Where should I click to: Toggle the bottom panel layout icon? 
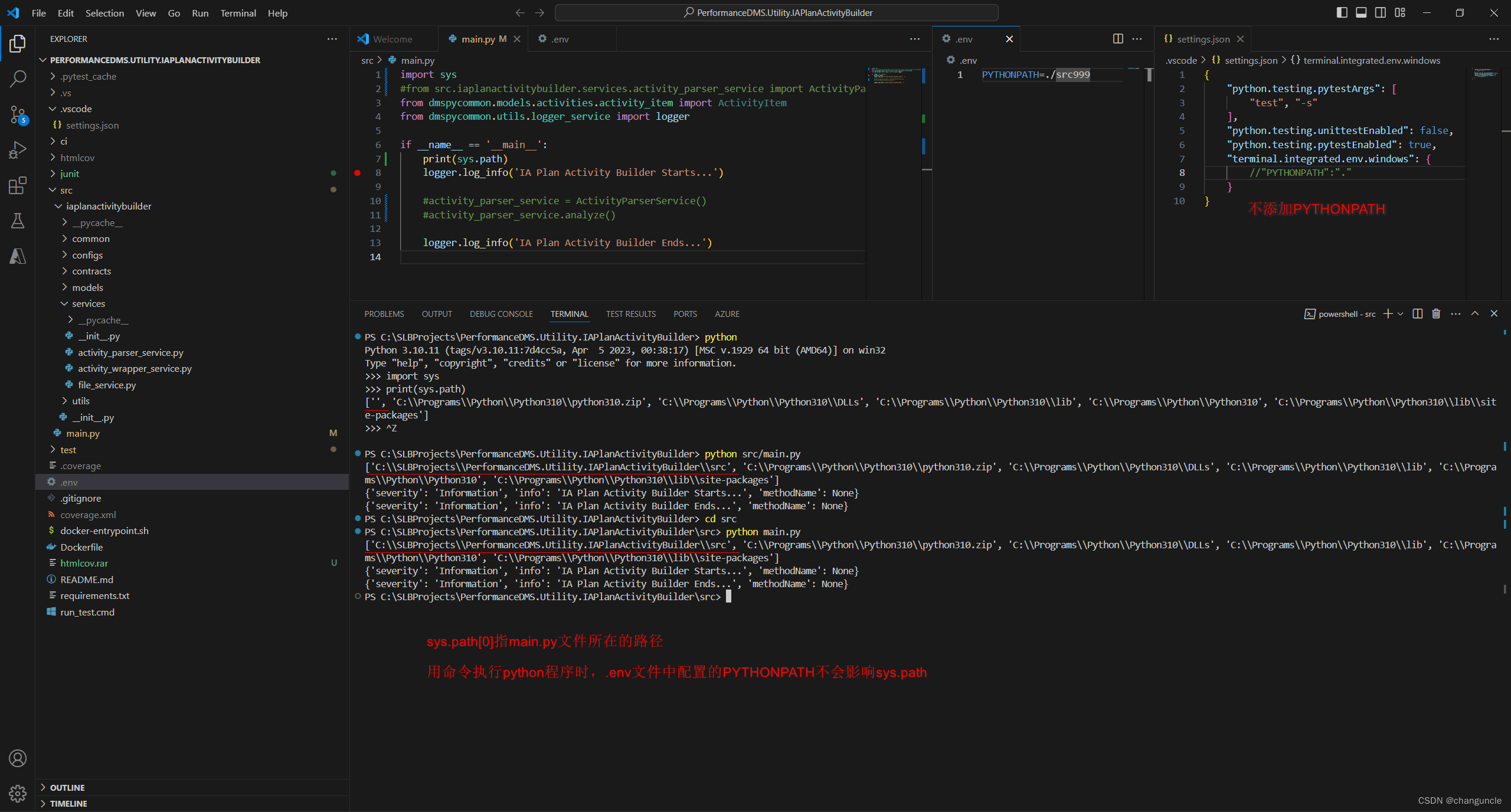pyautogui.click(x=1361, y=12)
